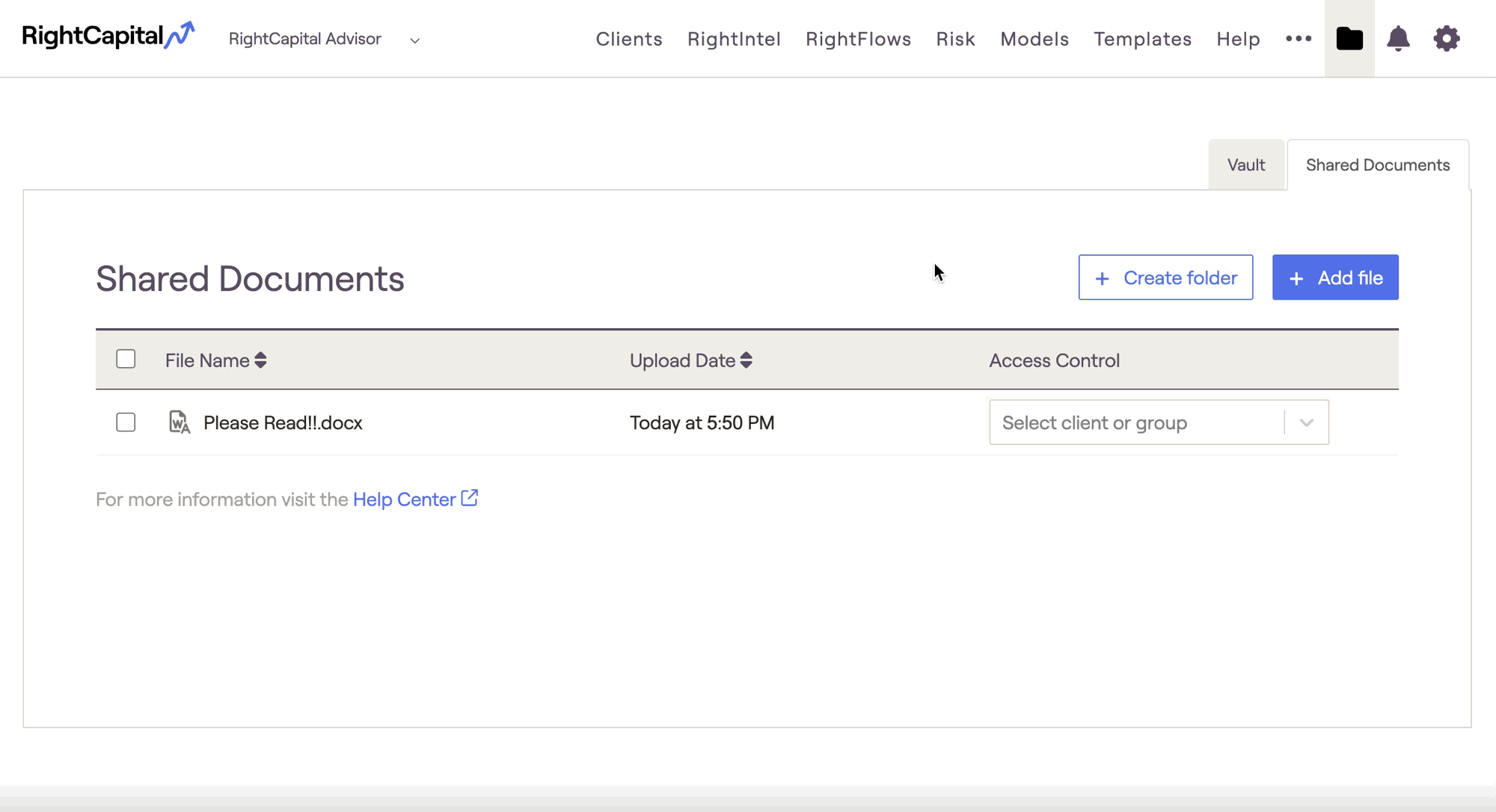Click the Select client or group field

(1135, 422)
